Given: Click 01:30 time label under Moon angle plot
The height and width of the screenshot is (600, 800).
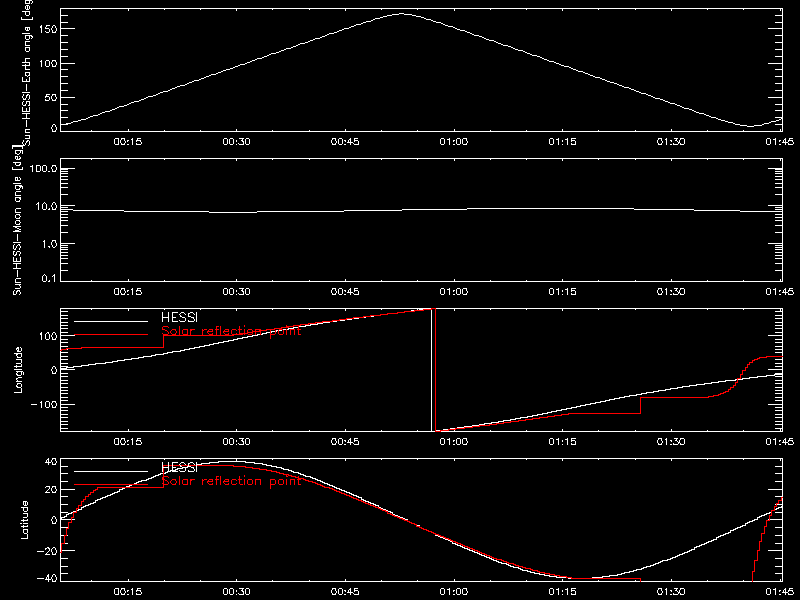Looking at the screenshot, I should click(x=671, y=291).
